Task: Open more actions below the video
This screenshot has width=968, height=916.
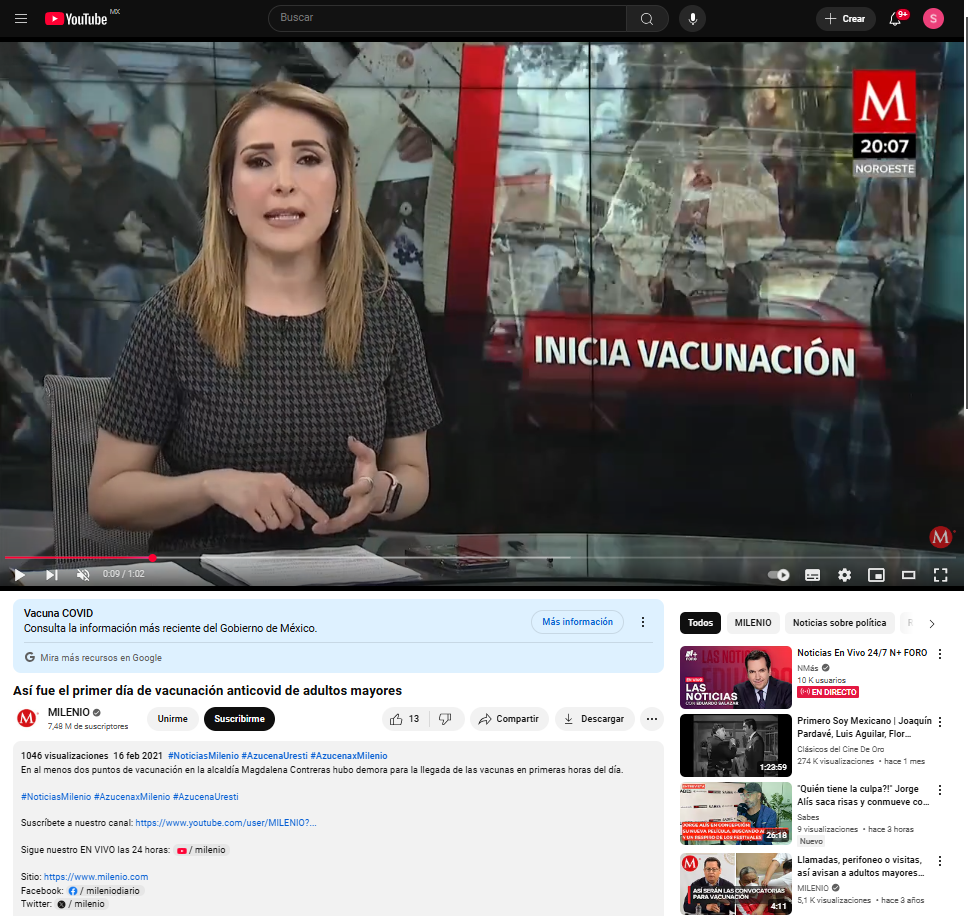Action: point(652,719)
